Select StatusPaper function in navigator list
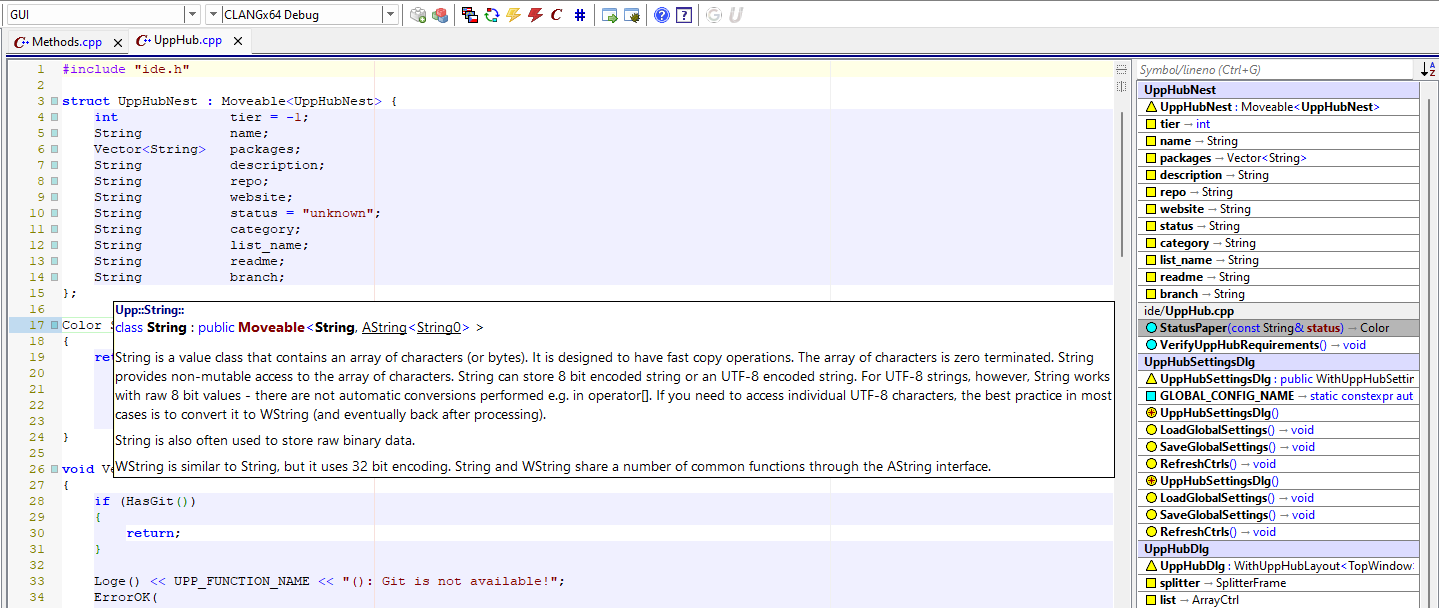Screen dimensions: 1439x608 (1250, 328)
